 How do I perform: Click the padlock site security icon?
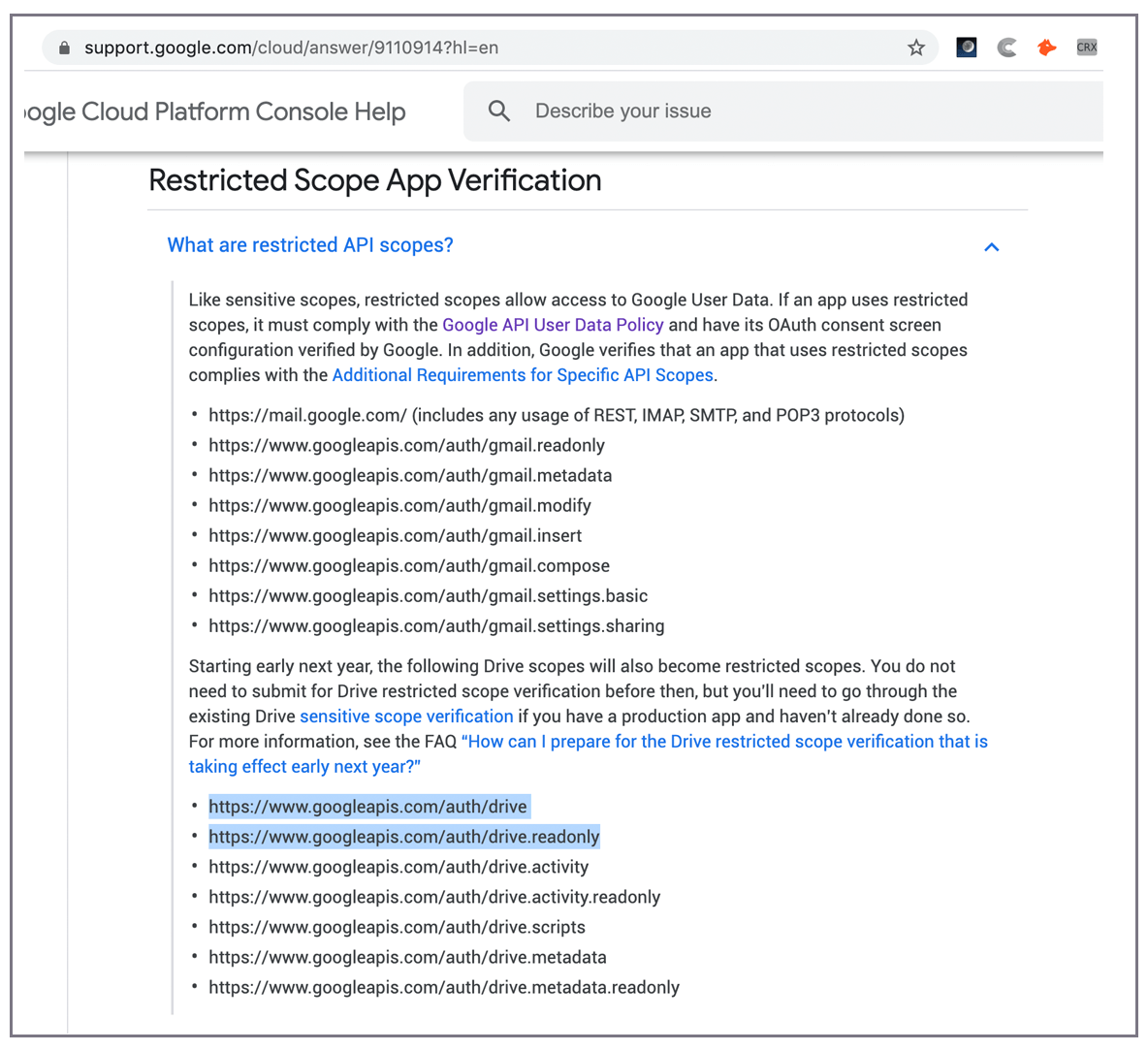pyautogui.click(x=65, y=48)
